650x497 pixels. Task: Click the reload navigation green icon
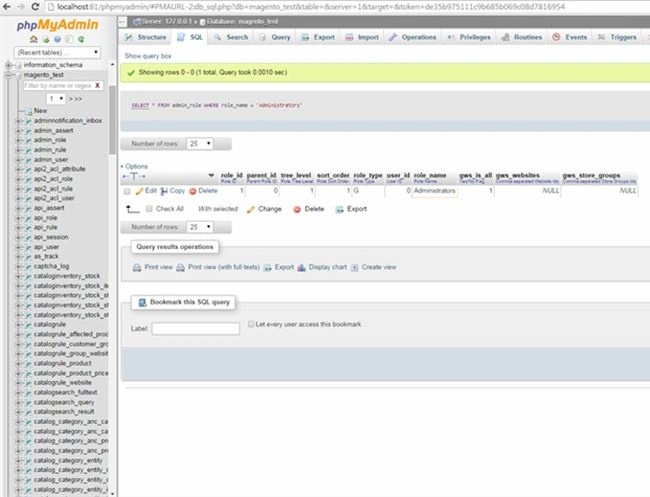click(x=81, y=39)
